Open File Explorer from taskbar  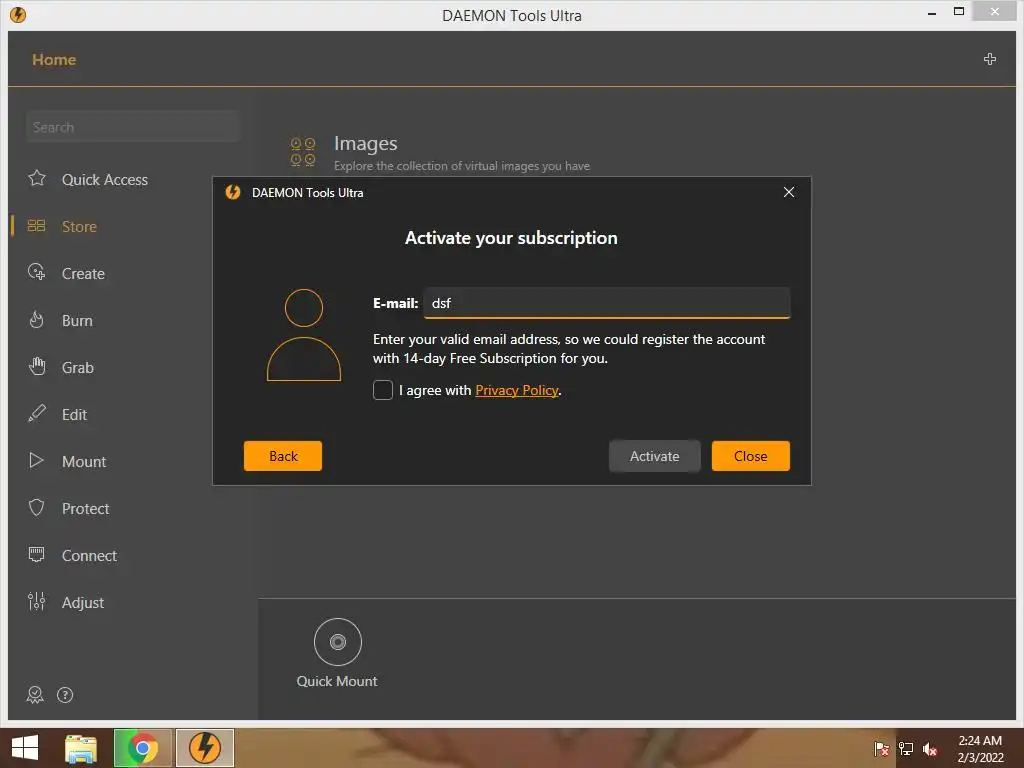tap(81, 748)
